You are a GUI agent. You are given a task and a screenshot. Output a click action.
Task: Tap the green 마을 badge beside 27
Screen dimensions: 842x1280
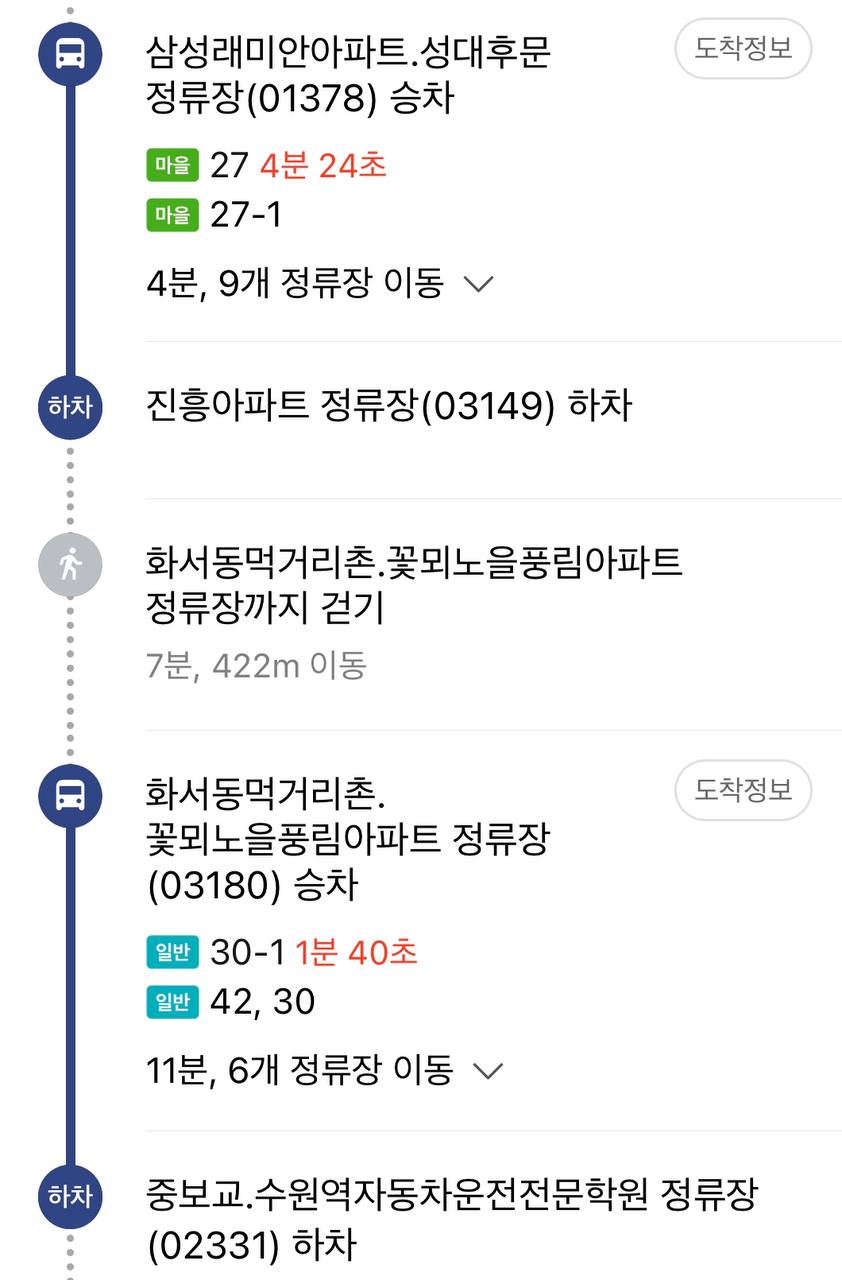pos(173,165)
